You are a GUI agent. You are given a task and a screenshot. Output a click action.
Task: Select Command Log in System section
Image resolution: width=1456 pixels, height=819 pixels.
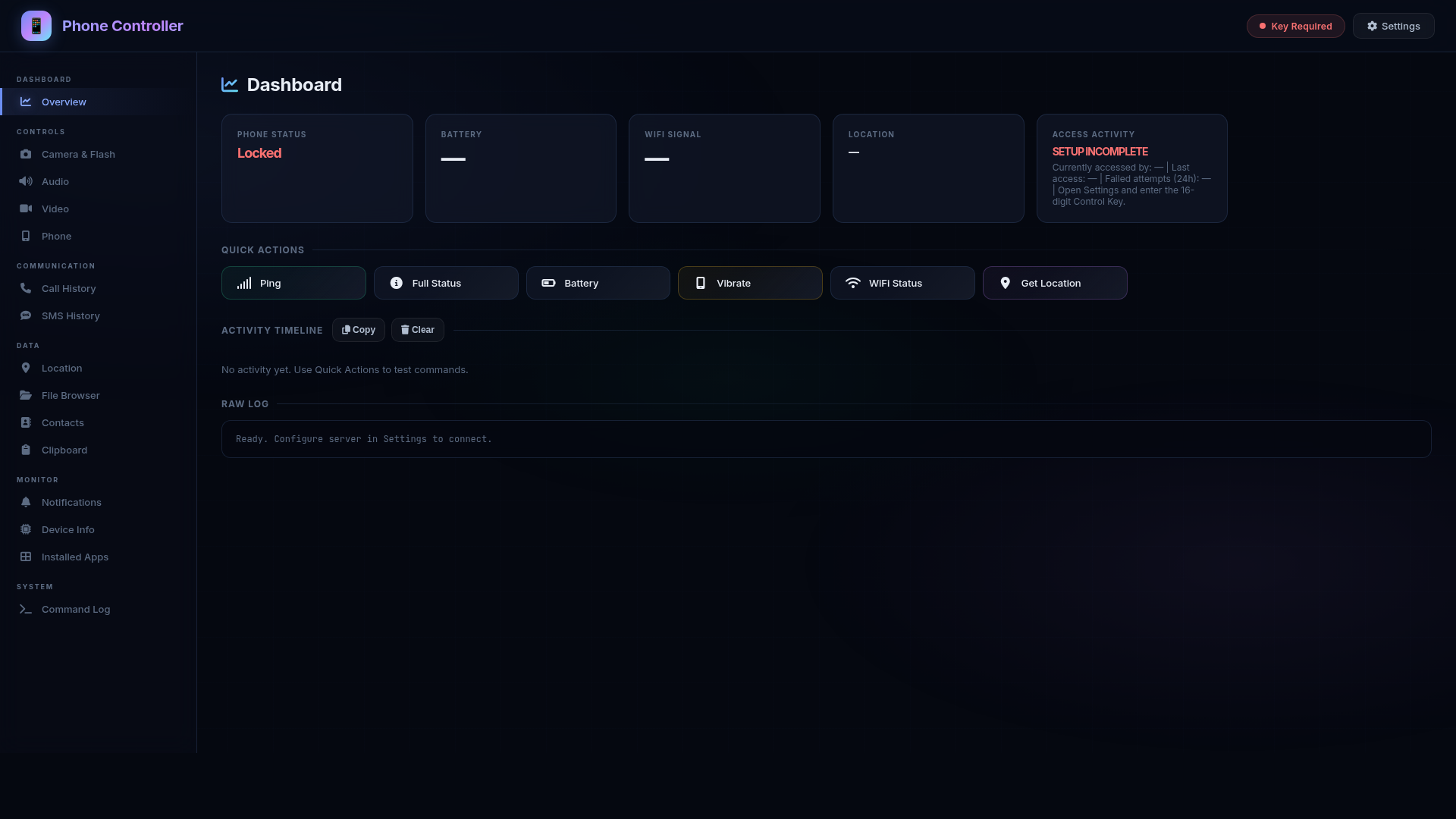[99, 609]
